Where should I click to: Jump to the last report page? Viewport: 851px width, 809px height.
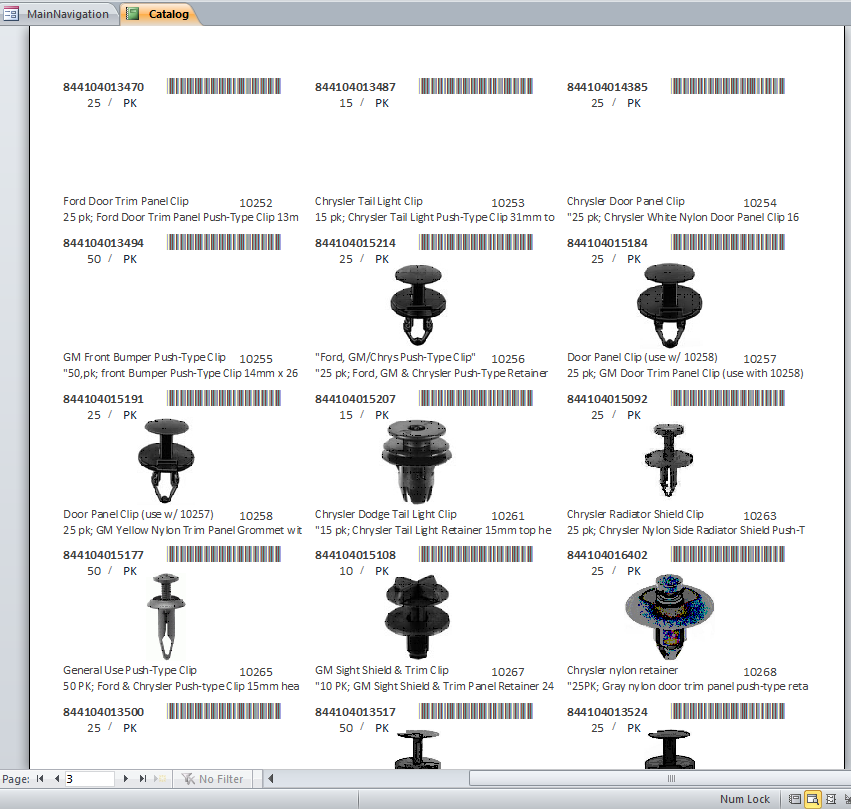[x=143, y=779]
